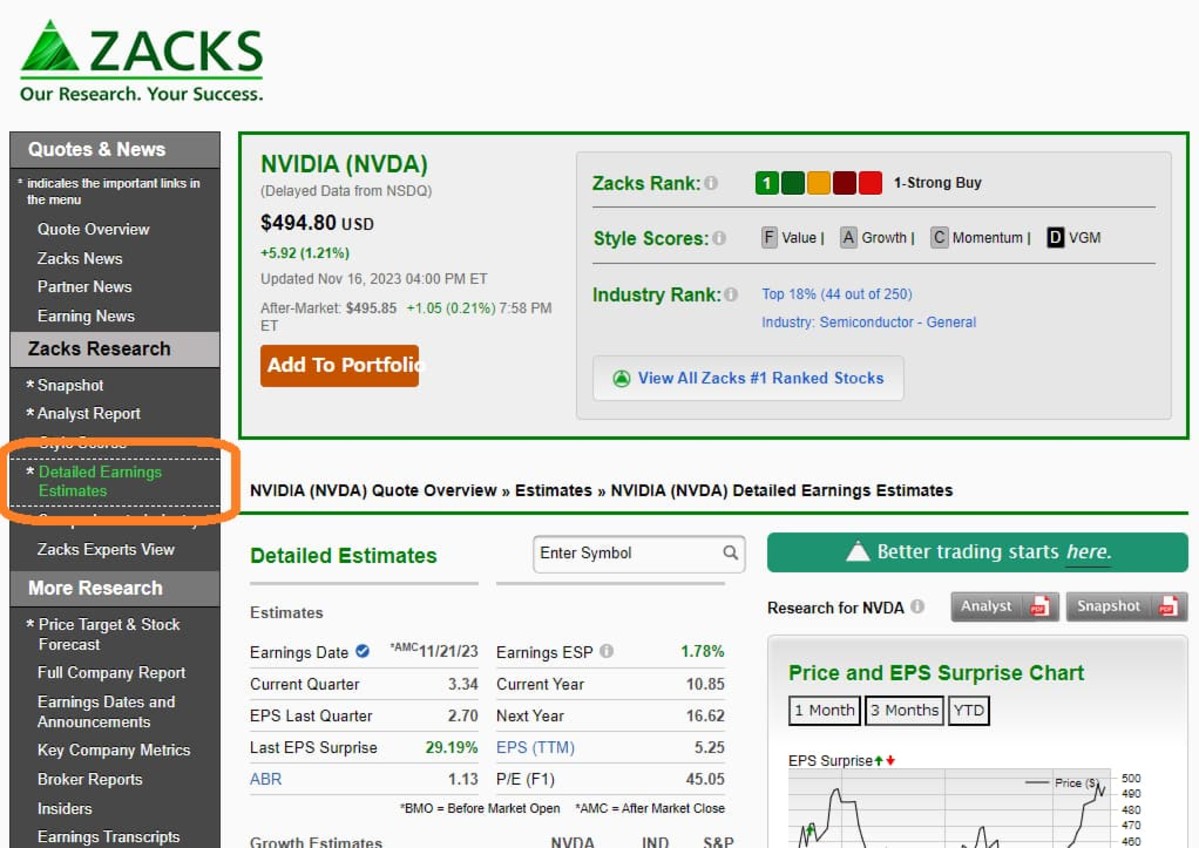This screenshot has width=1199, height=848.
Task: Open Insiders in sidebar
Action: [x=64, y=808]
